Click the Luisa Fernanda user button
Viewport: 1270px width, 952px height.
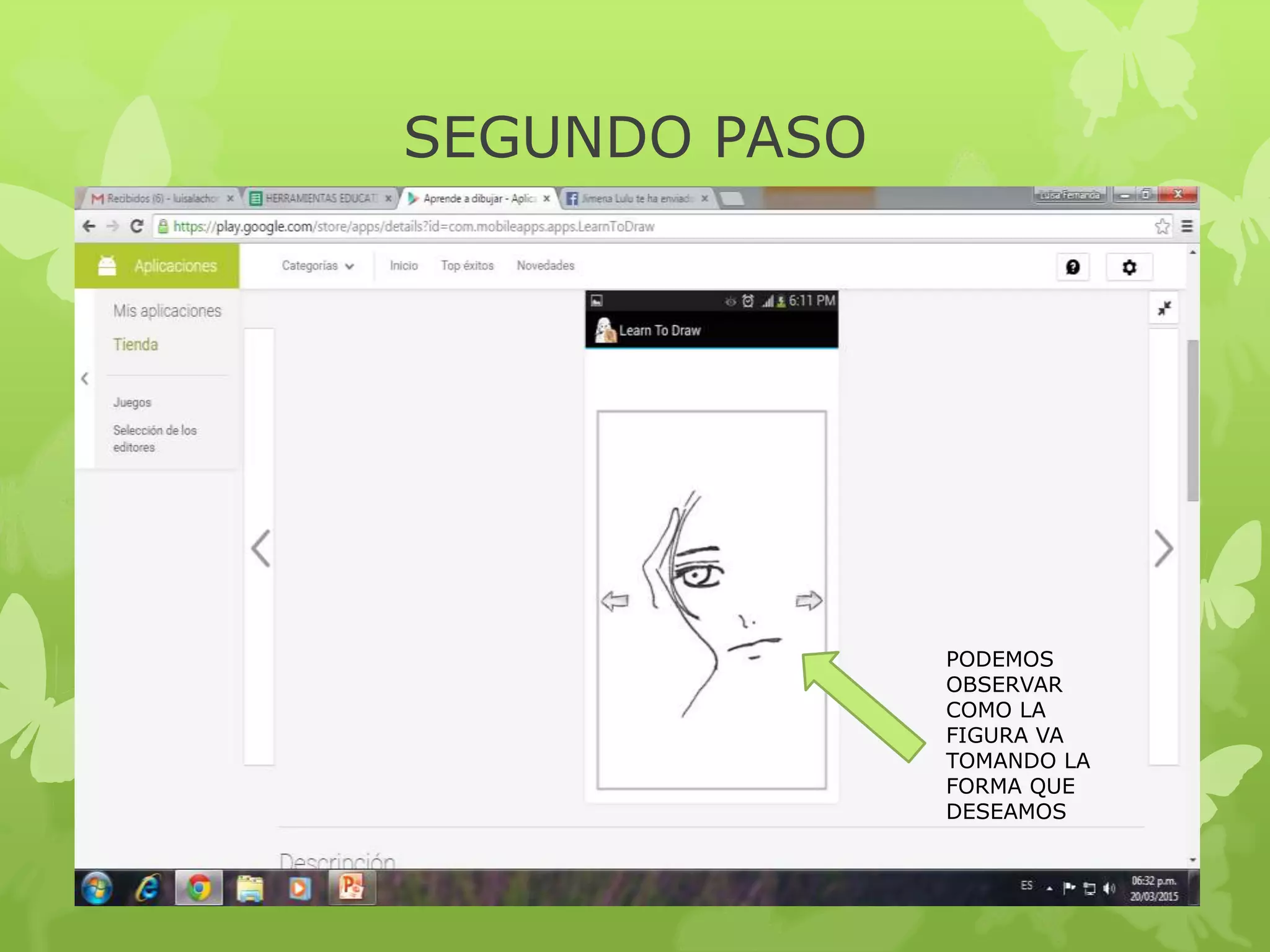tap(1070, 195)
